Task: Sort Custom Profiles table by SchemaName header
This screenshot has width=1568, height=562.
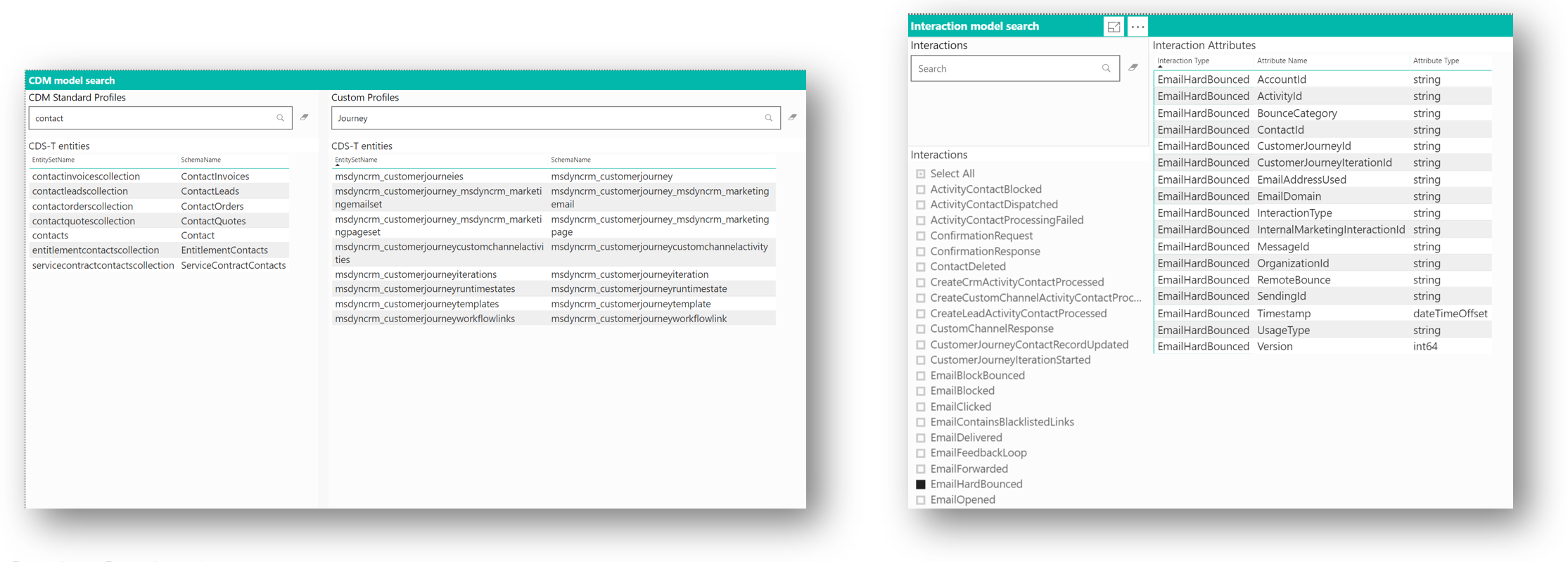Action: (x=571, y=160)
